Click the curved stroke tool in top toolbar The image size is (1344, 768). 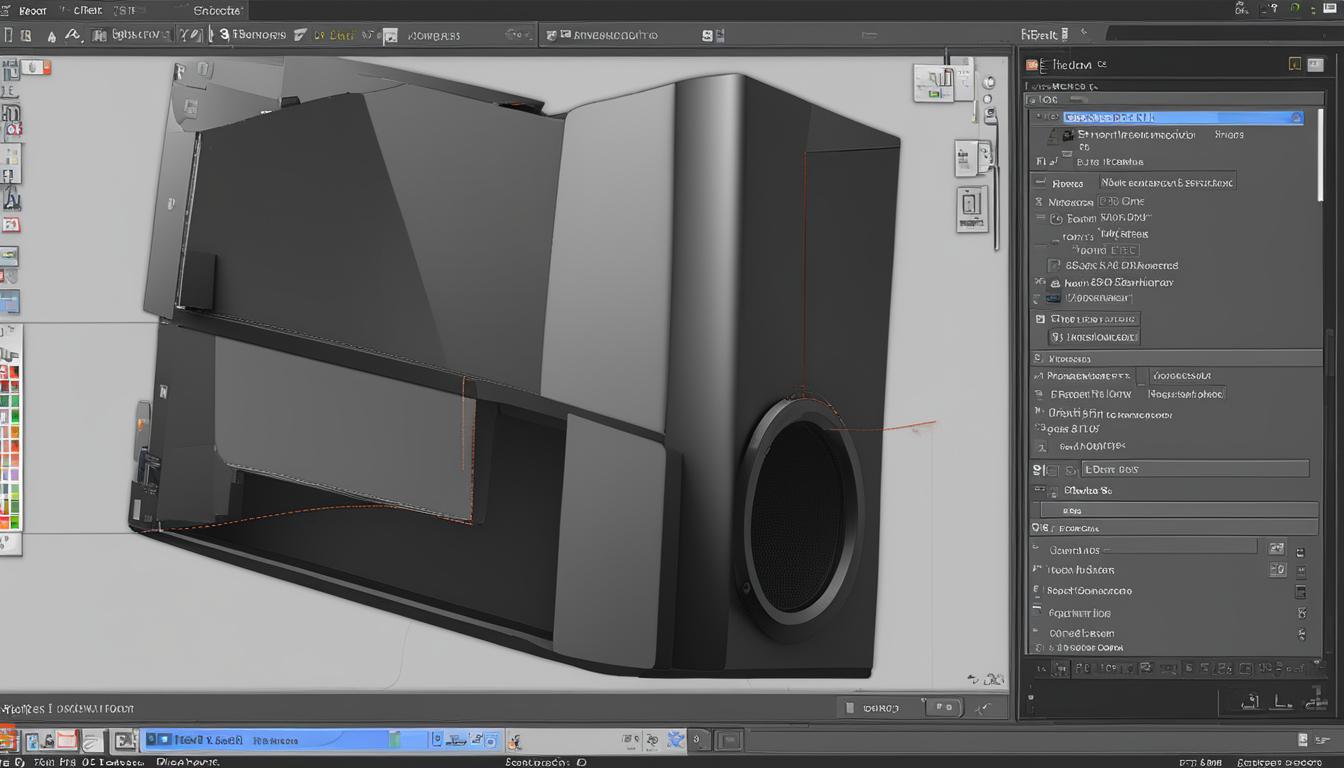pos(72,35)
